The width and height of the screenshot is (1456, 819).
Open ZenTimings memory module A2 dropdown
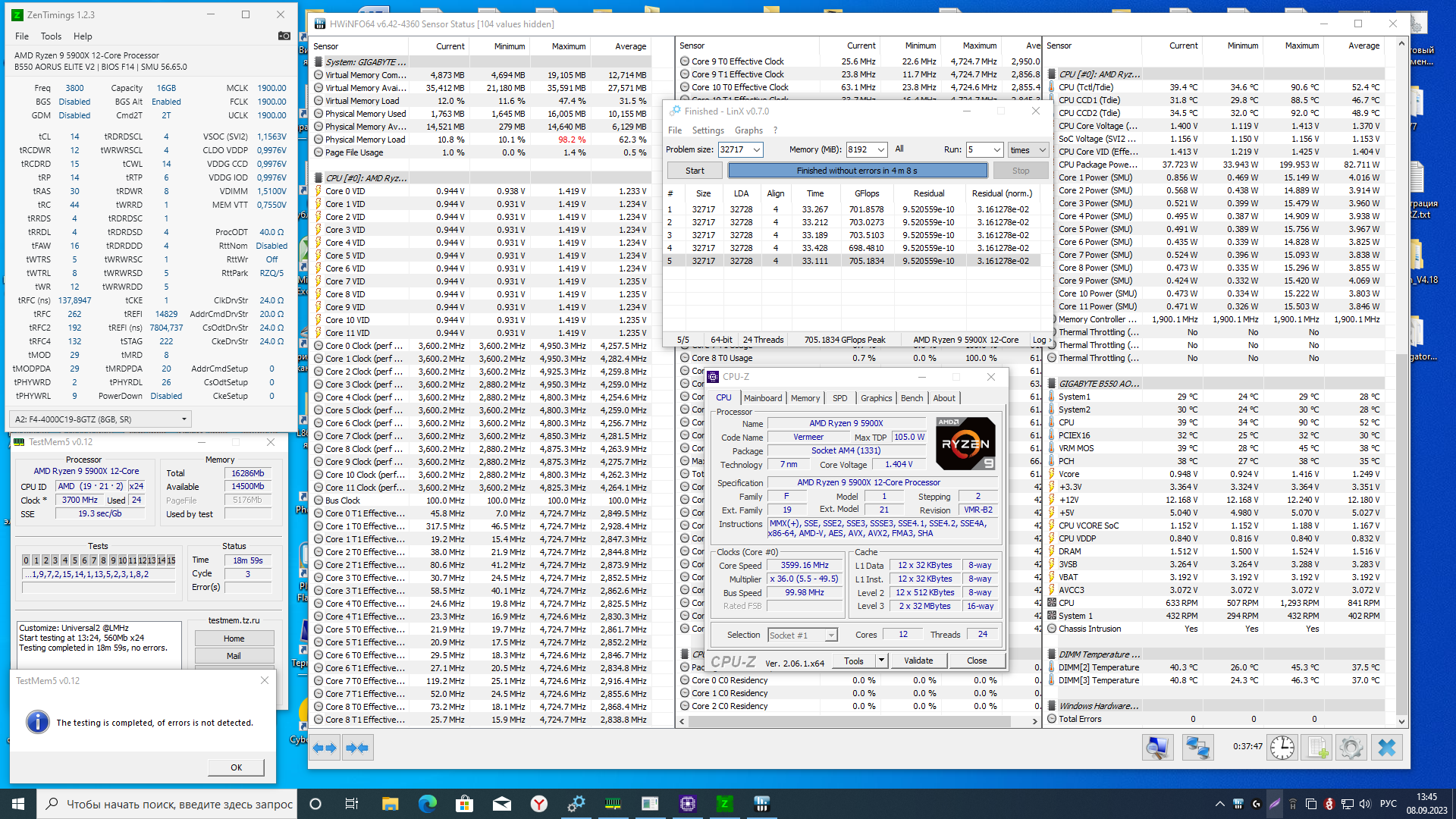[184, 419]
